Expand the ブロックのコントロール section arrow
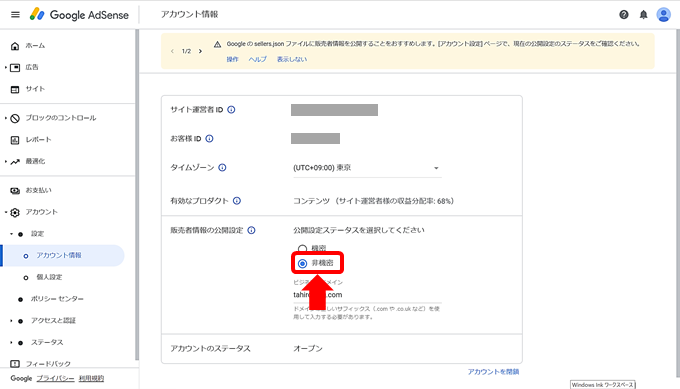 click(6, 118)
